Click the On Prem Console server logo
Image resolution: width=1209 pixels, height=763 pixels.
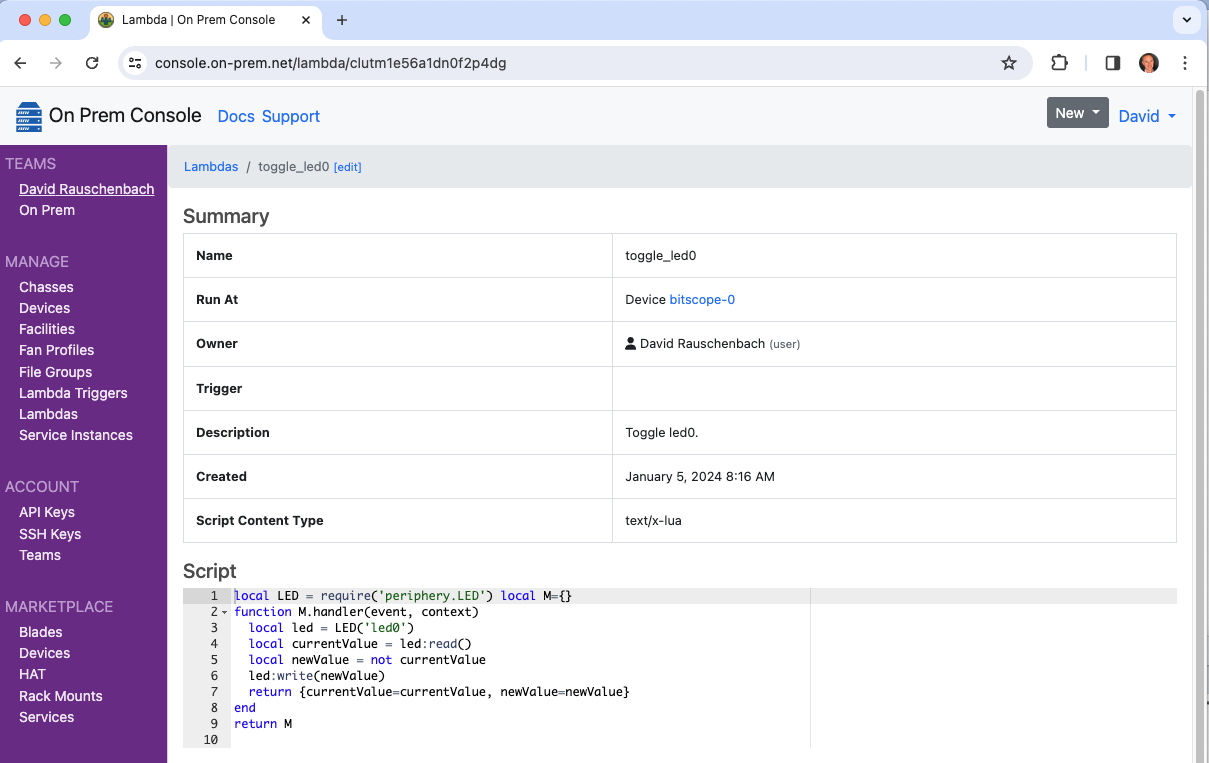click(29, 116)
